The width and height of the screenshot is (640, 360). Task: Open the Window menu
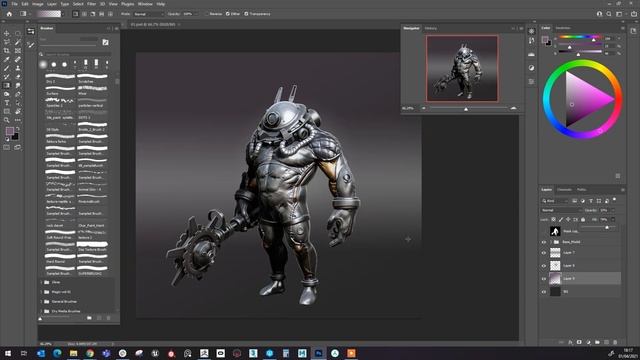[145, 4]
